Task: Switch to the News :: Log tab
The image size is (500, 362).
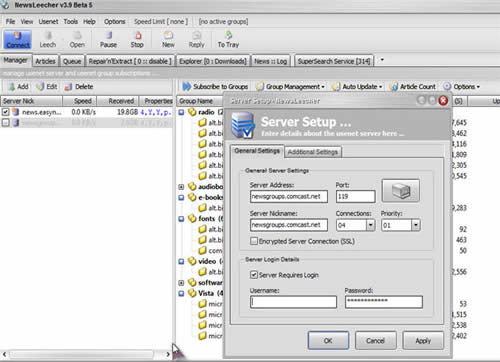Action: (271, 61)
